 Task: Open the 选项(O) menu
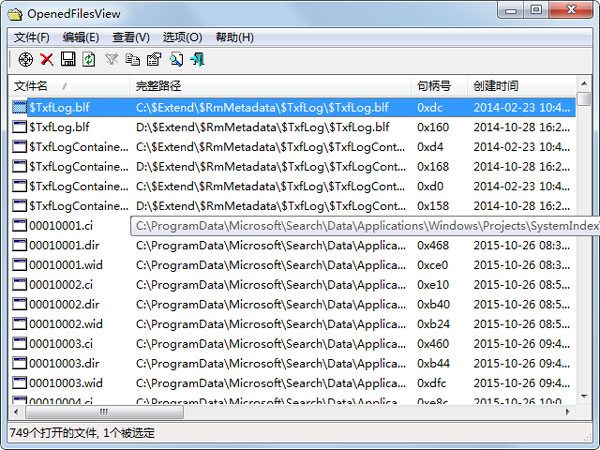tap(183, 38)
